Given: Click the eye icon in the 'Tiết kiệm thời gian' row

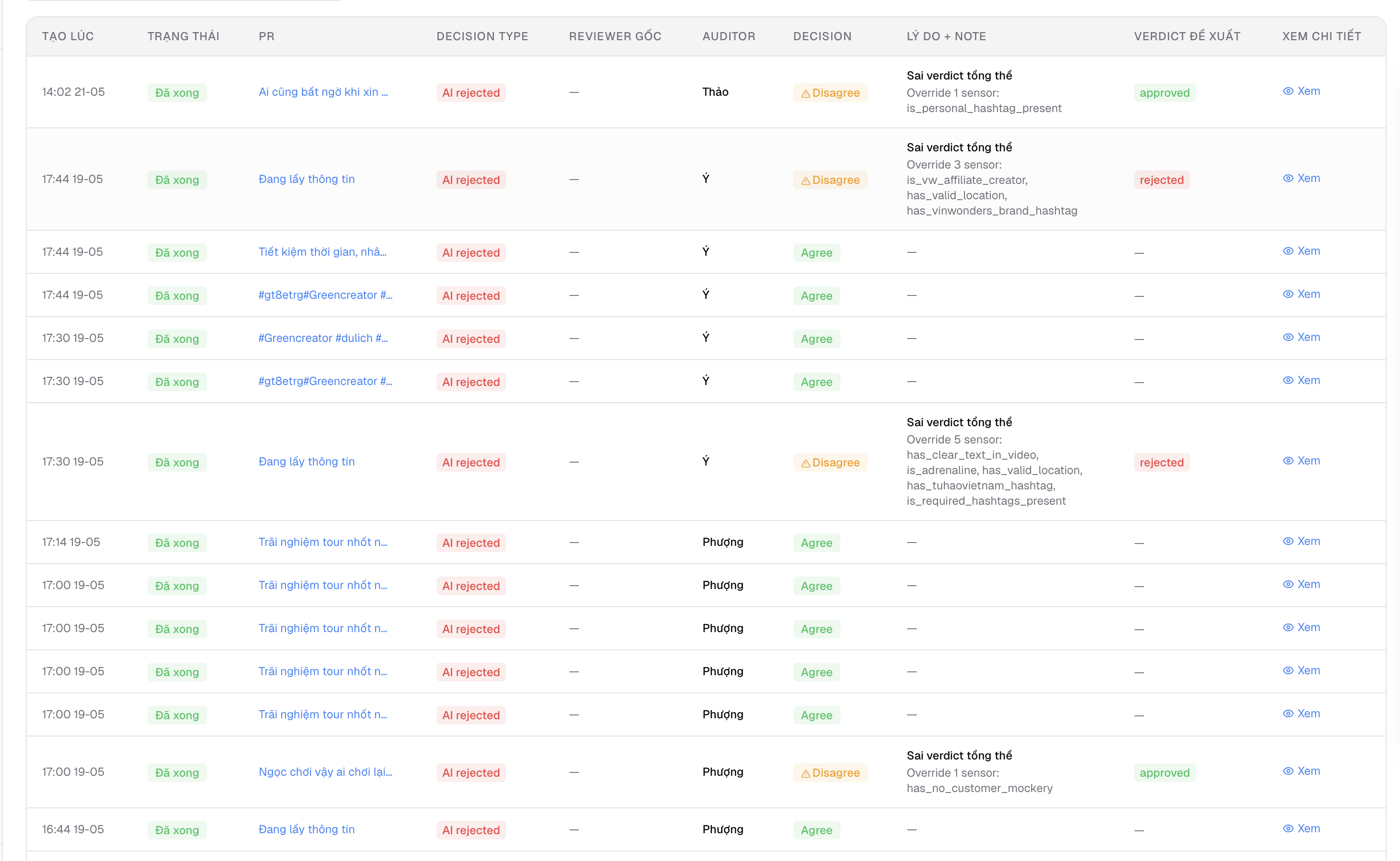Looking at the screenshot, I should point(1288,251).
